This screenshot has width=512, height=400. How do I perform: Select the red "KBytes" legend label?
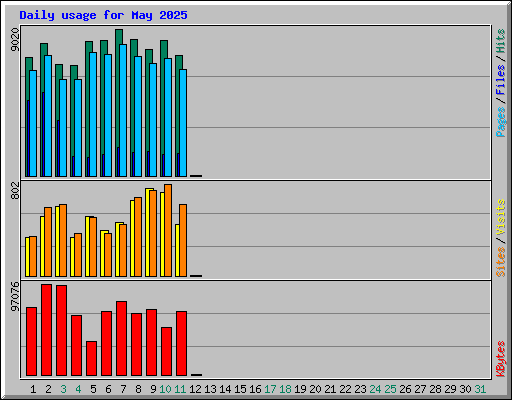tap(500, 359)
